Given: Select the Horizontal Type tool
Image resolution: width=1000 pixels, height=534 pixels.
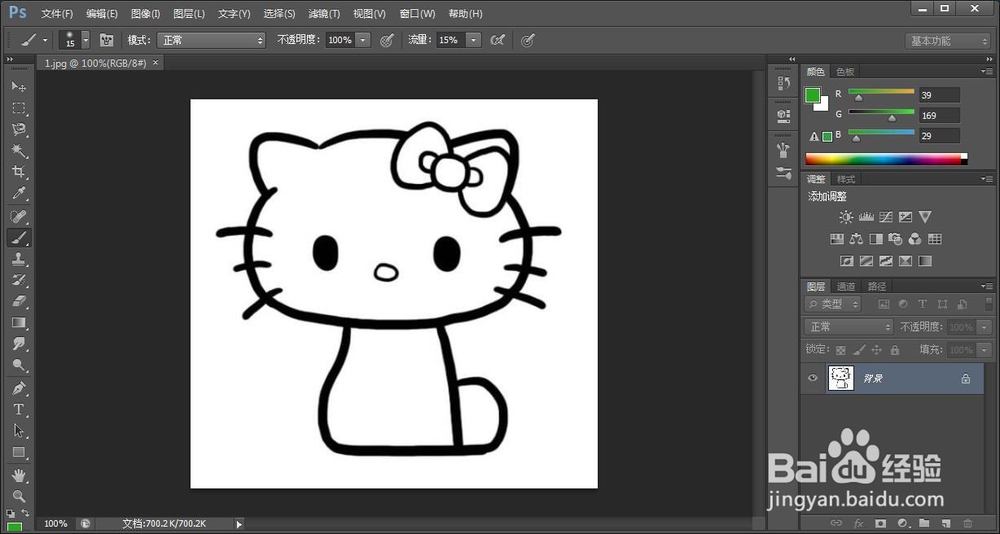Looking at the screenshot, I should tap(18, 410).
